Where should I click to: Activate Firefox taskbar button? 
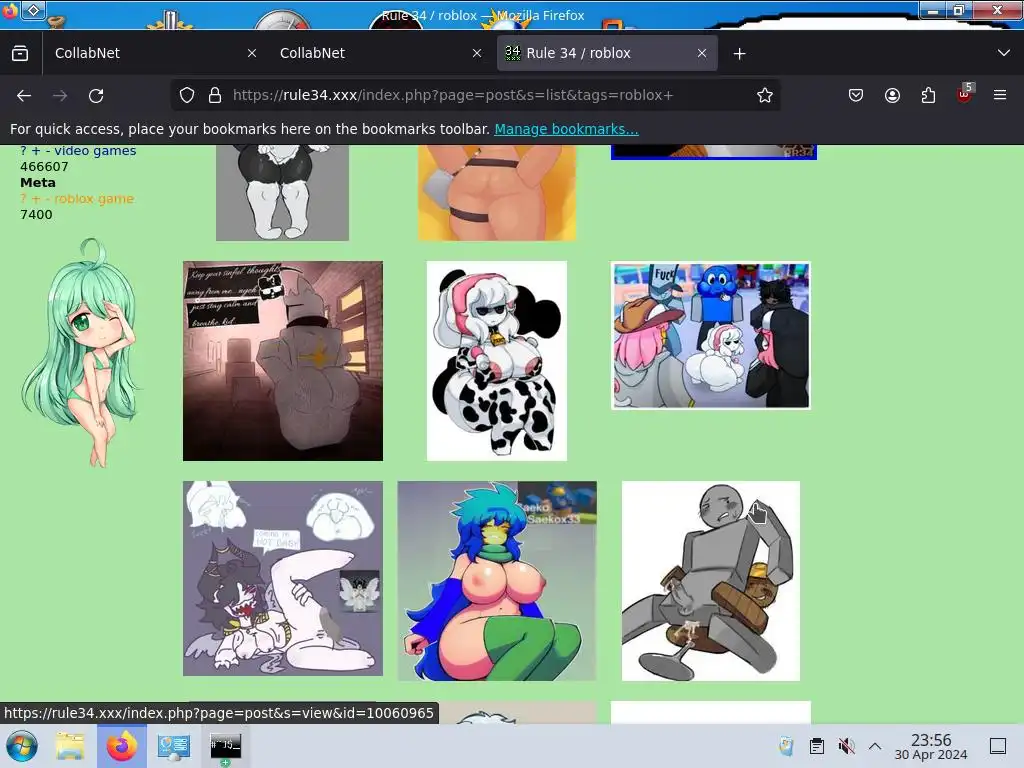121,746
